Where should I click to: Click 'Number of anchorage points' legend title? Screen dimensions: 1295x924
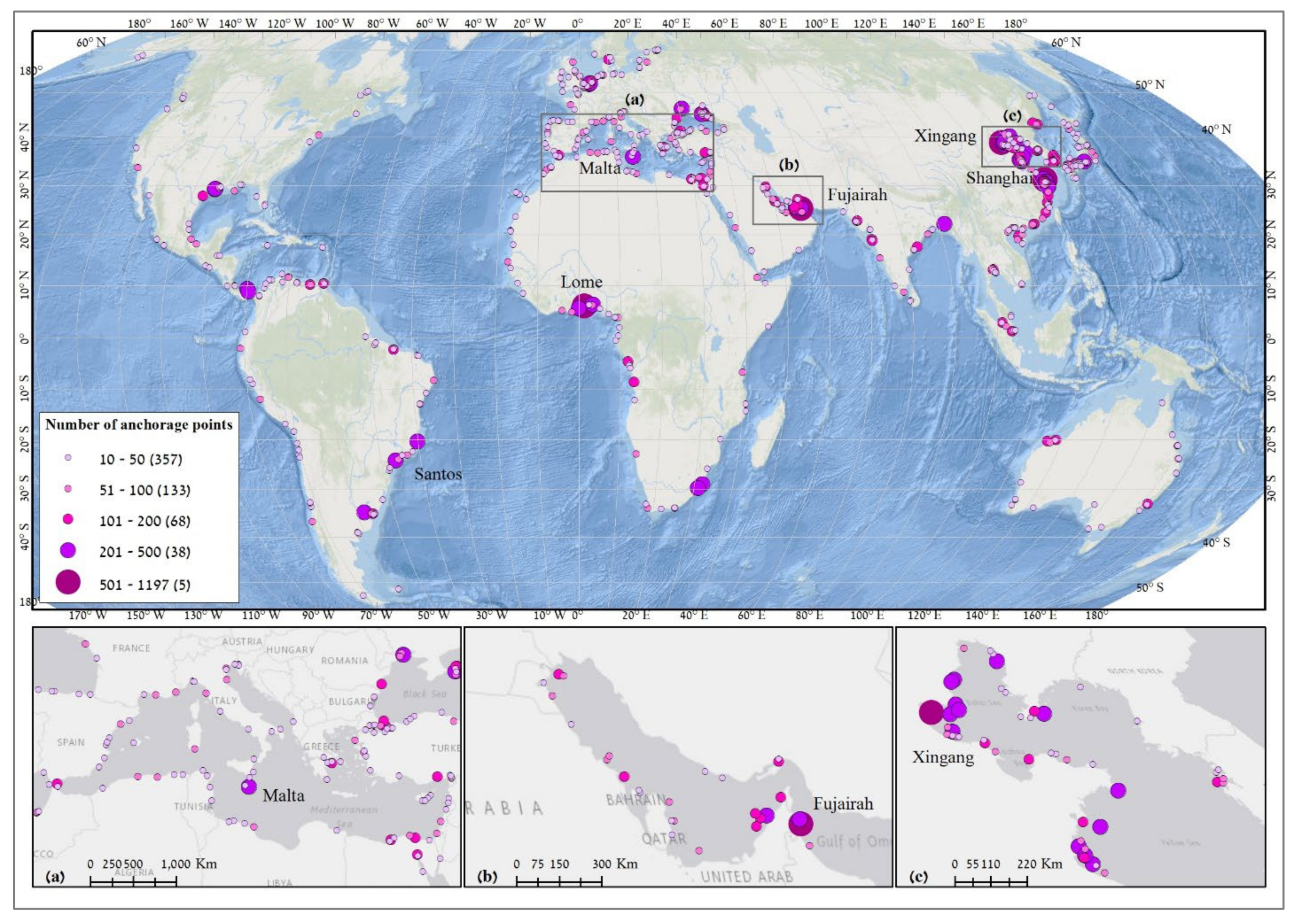tap(139, 425)
